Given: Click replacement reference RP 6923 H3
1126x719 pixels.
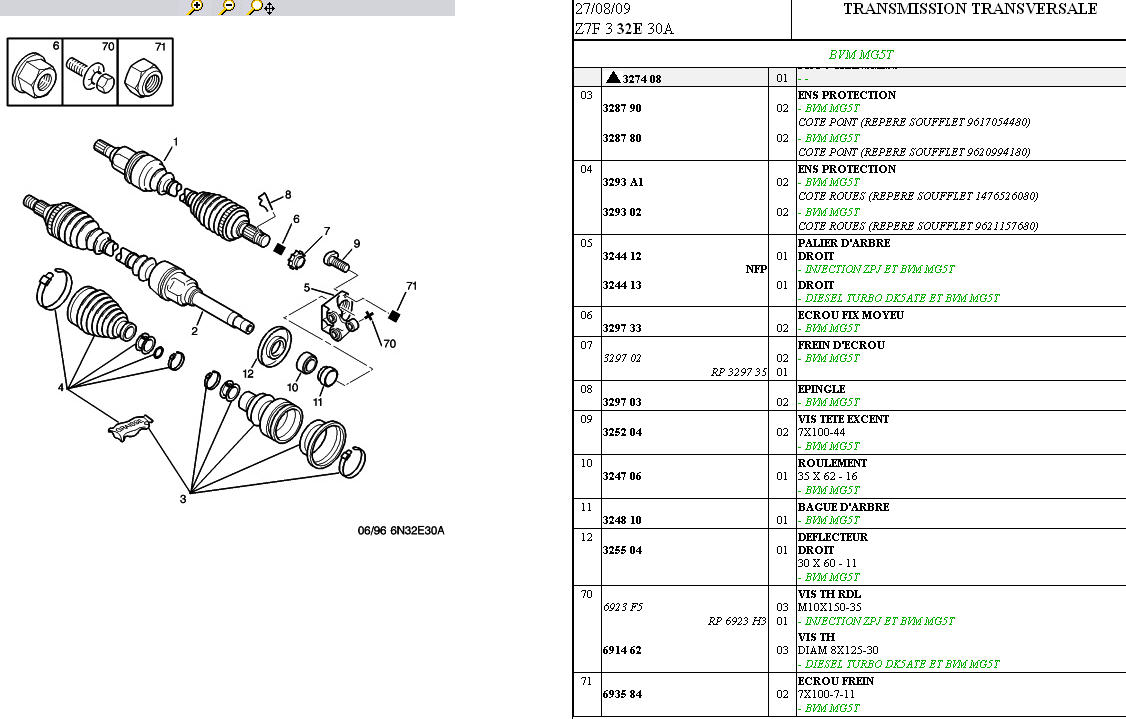Looking at the screenshot, I should pyautogui.click(x=738, y=621).
